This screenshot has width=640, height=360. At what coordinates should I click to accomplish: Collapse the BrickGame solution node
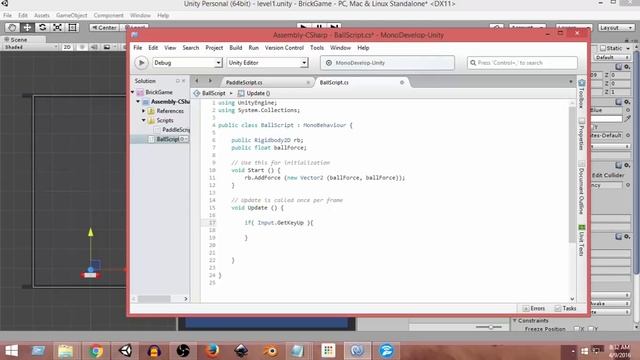point(133,92)
